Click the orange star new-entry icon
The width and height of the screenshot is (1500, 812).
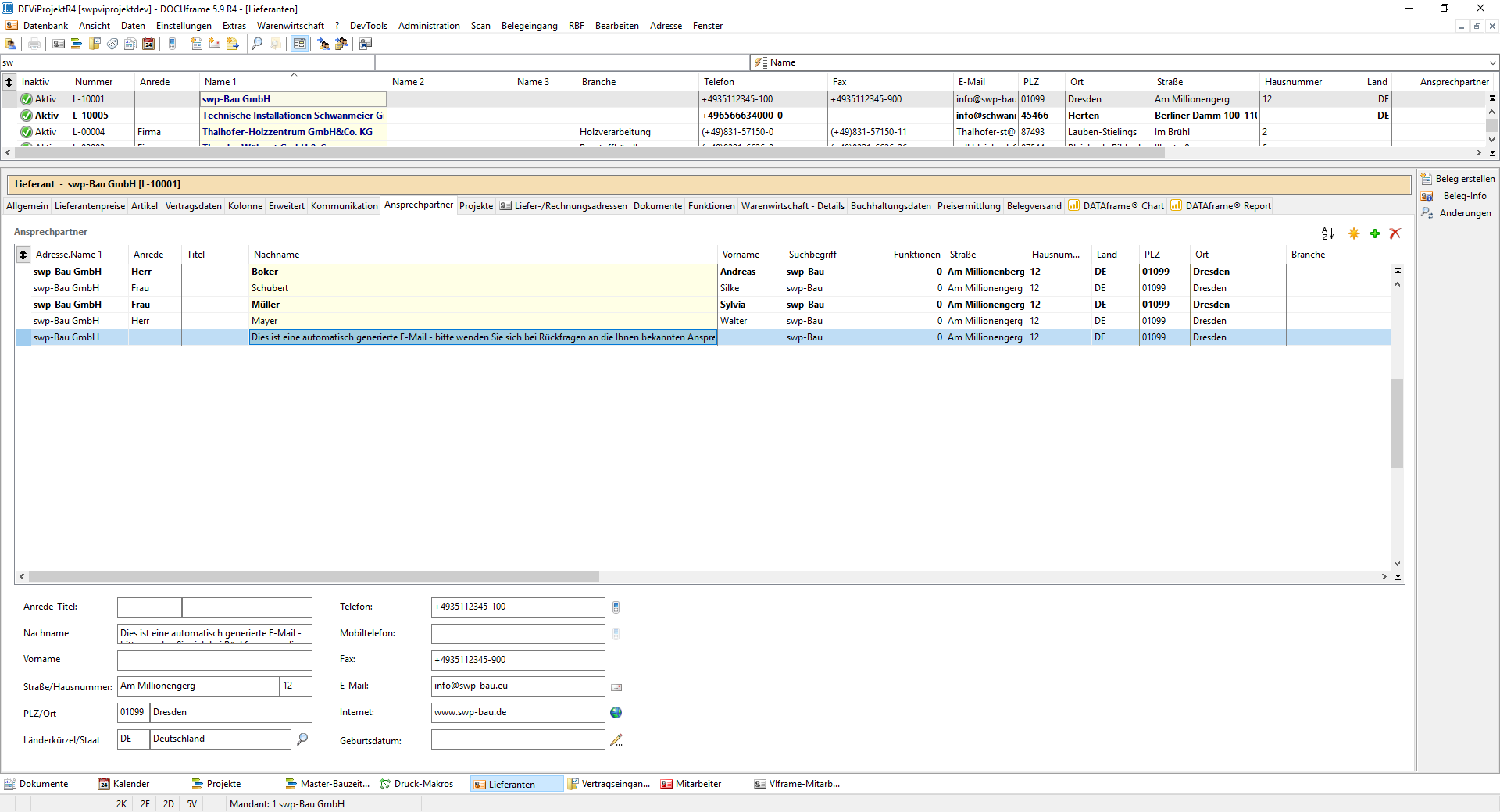pyautogui.click(x=1354, y=233)
